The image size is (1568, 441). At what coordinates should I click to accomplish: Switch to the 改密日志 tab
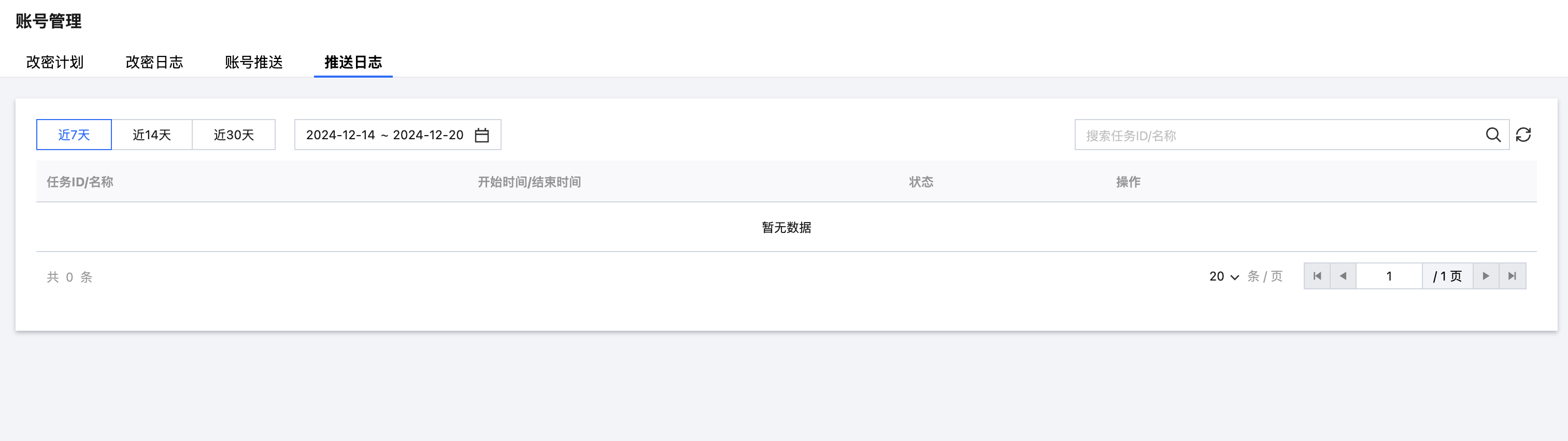[154, 62]
